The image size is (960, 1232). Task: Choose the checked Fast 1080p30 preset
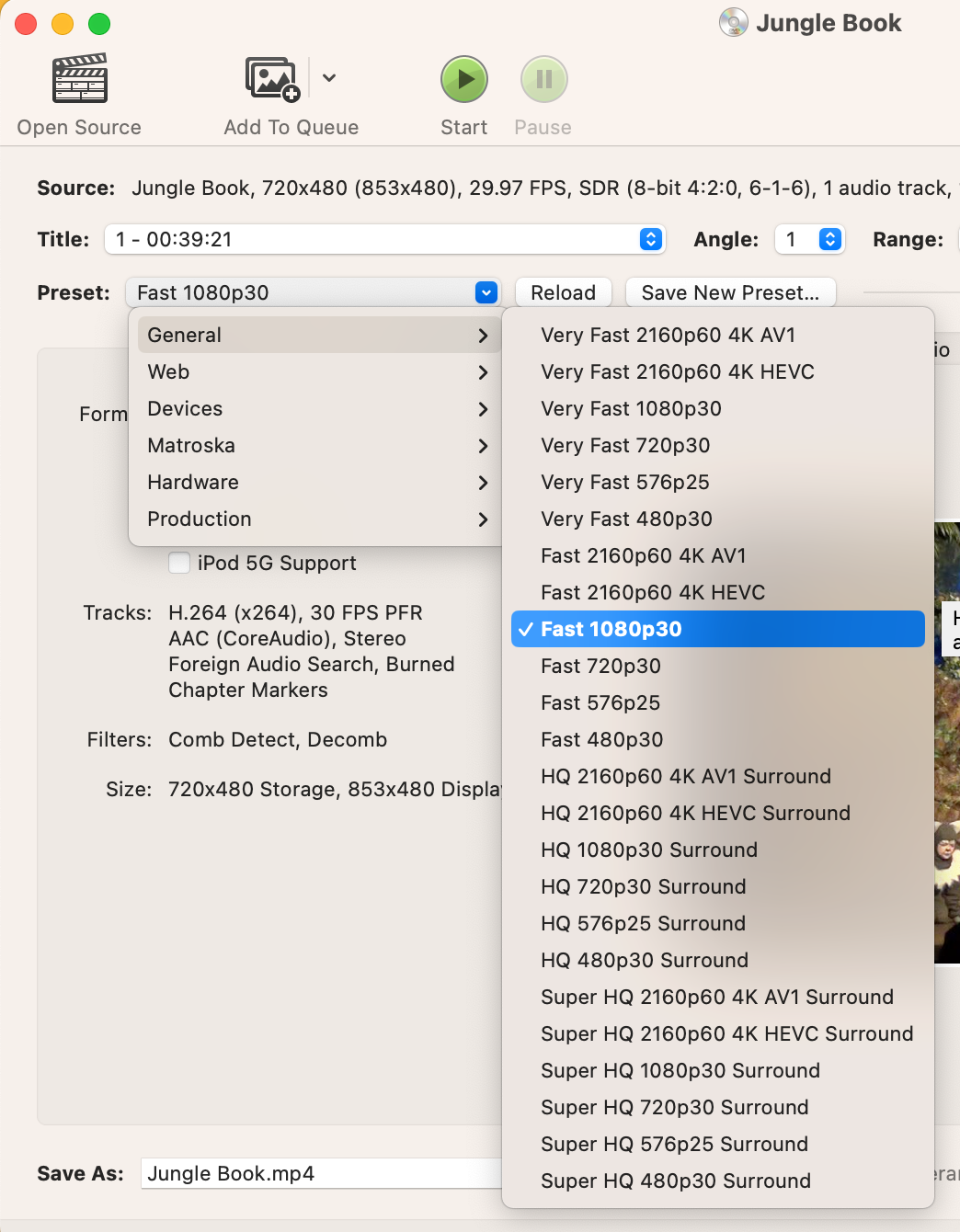point(718,629)
